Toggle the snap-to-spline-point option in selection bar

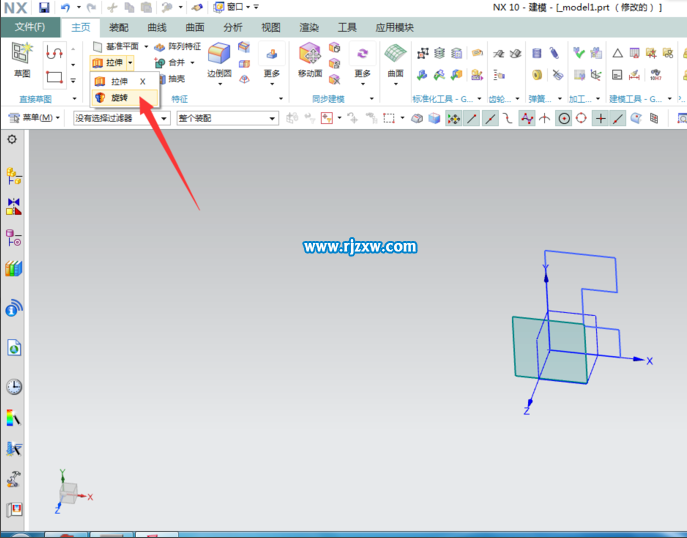point(526,118)
